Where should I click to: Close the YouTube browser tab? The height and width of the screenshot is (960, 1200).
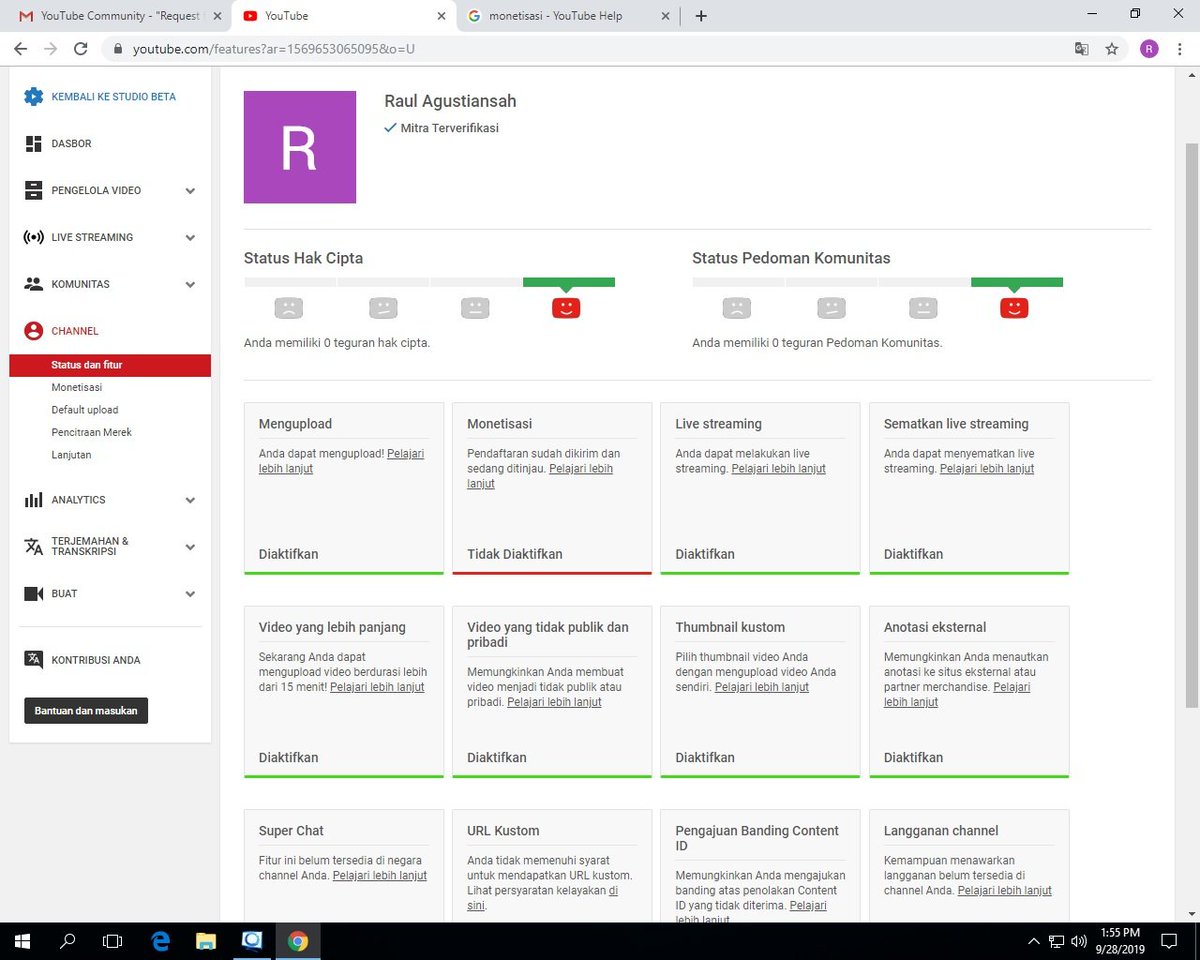click(441, 16)
